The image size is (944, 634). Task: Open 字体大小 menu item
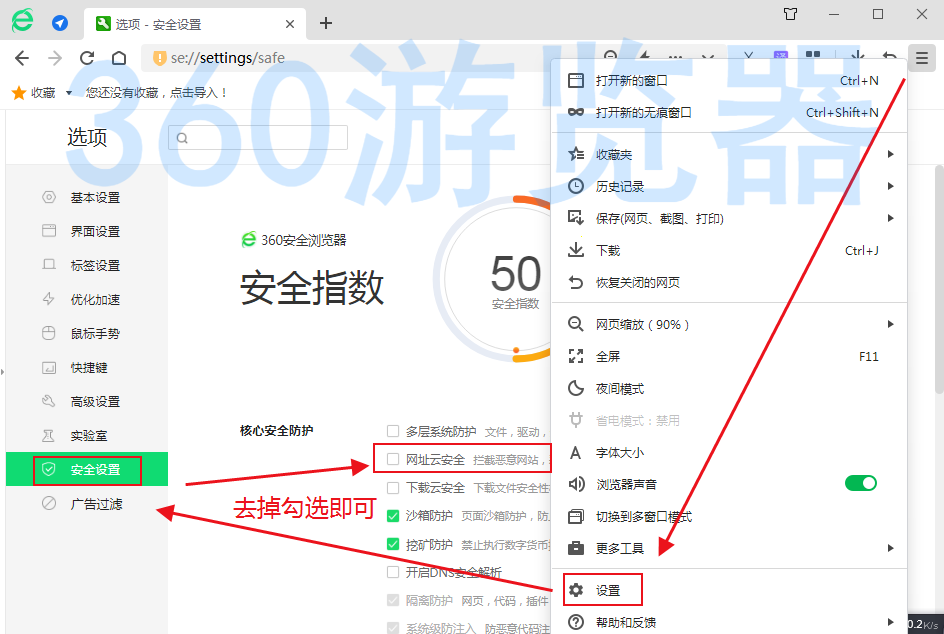(729, 453)
